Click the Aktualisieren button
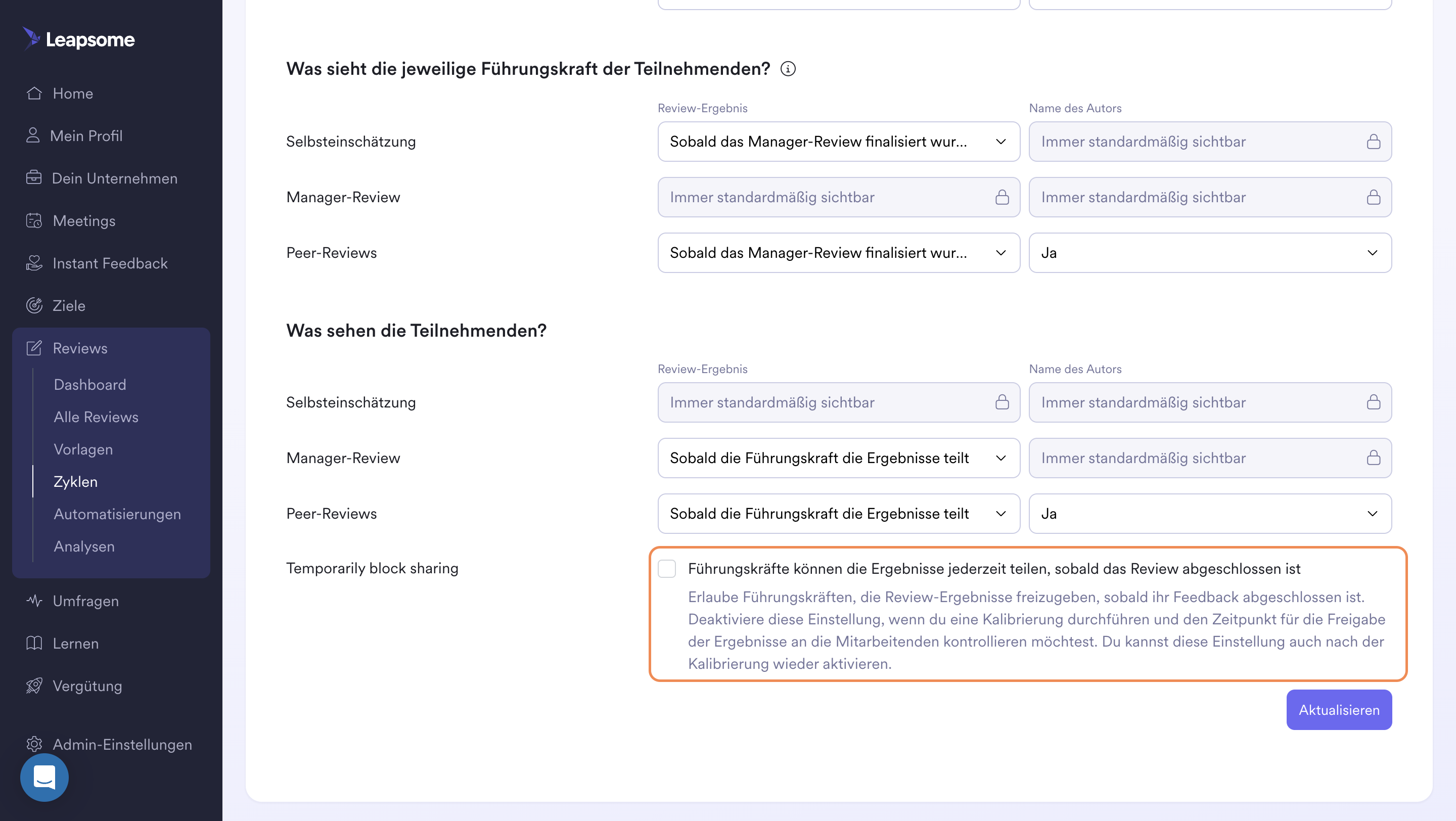 pyautogui.click(x=1338, y=710)
